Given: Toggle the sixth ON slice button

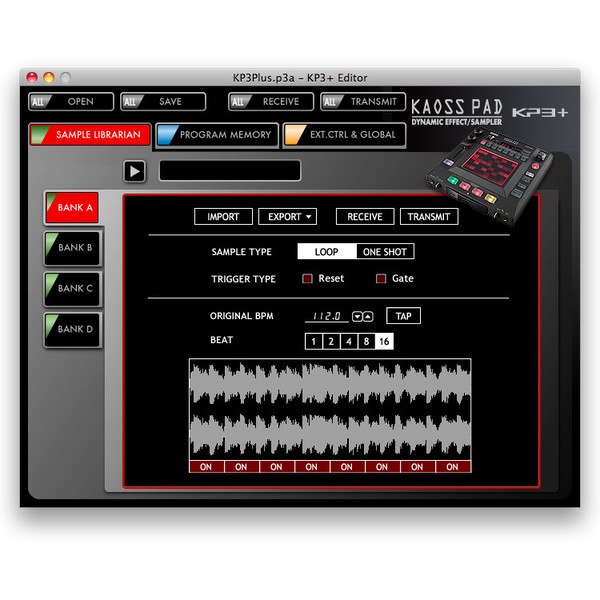Looking at the screenshot, I should [382, 467].
